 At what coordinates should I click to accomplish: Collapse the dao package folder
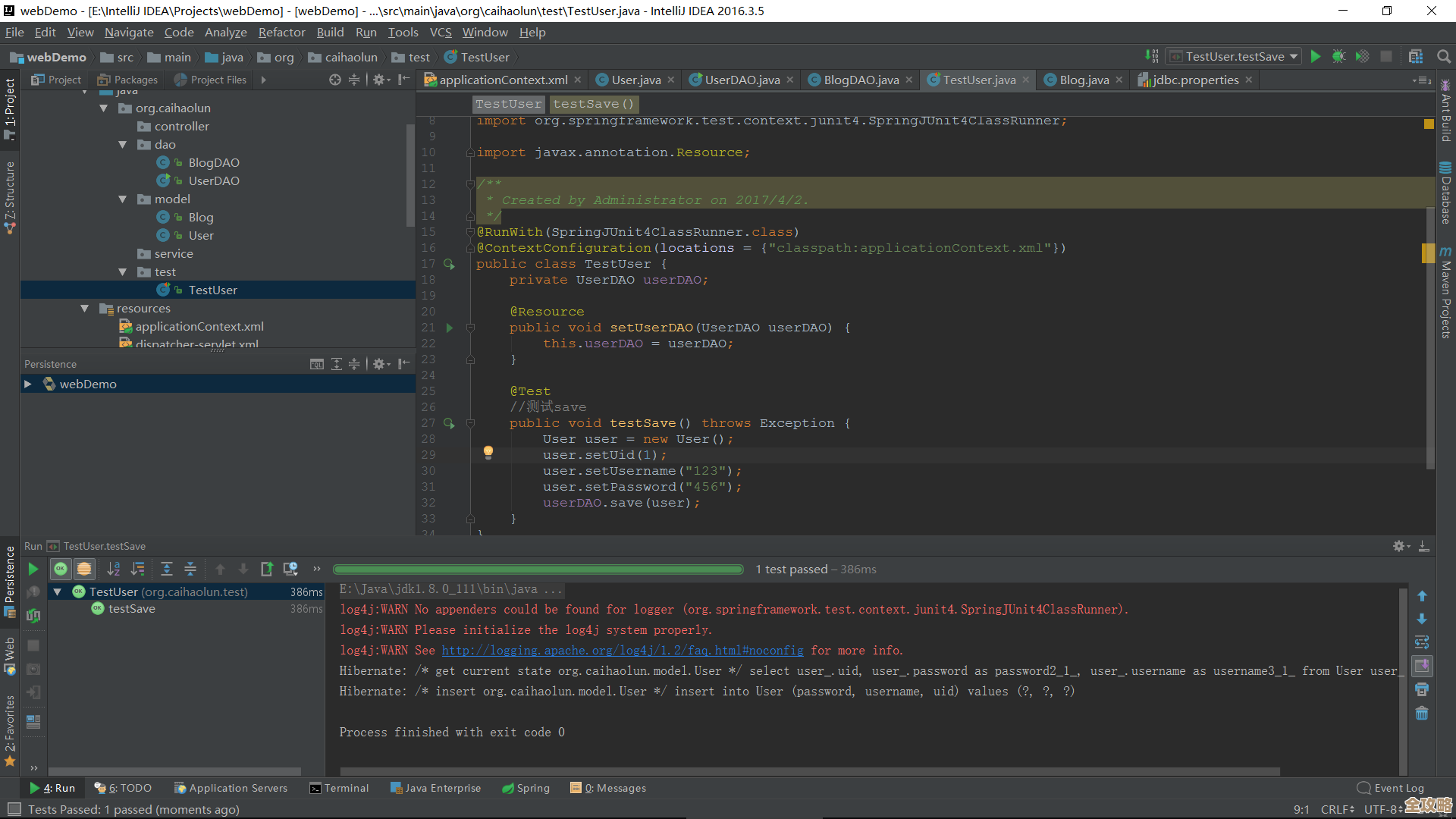click(x=123, y=144)
